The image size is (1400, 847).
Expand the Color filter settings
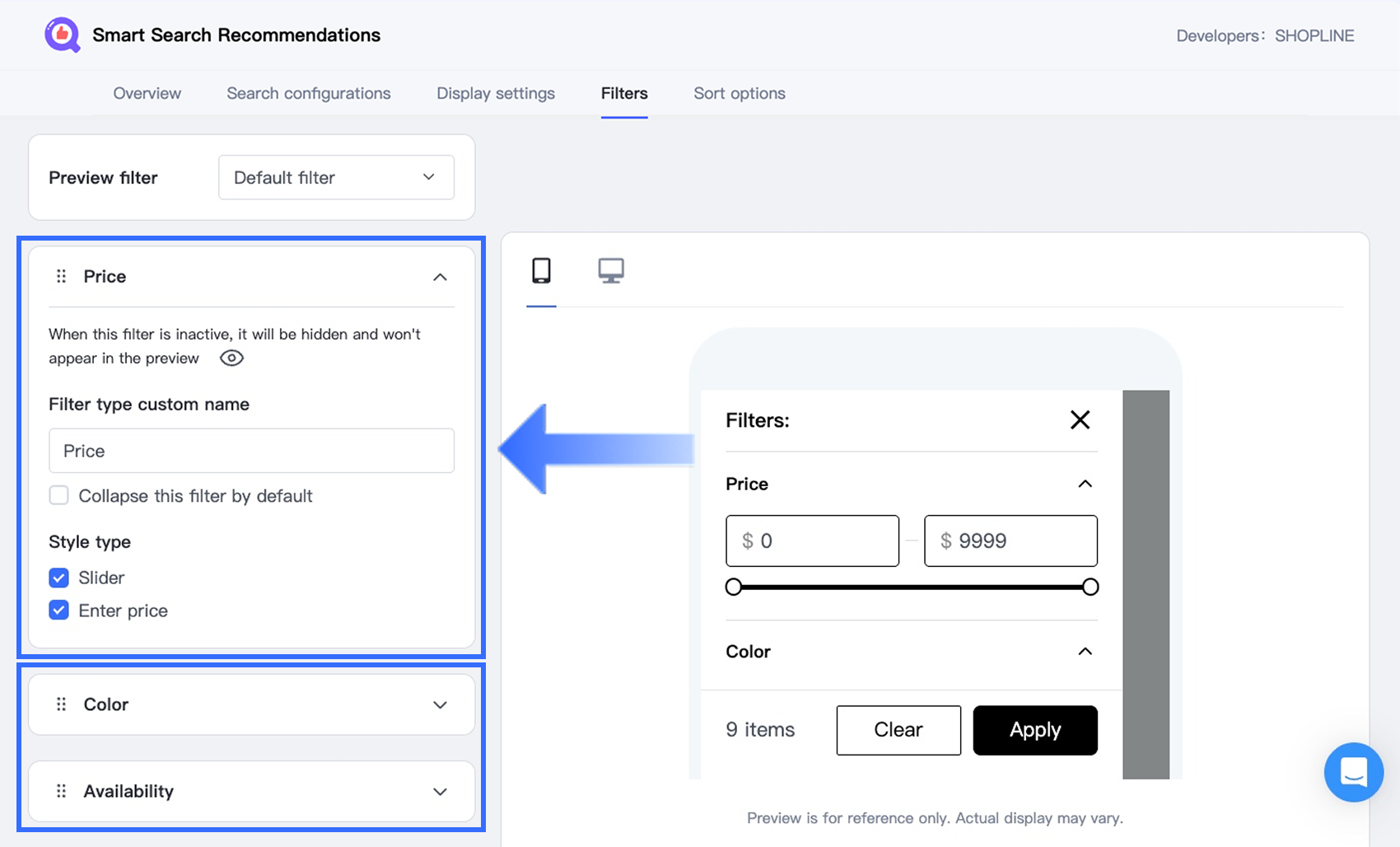click(440, 705)
